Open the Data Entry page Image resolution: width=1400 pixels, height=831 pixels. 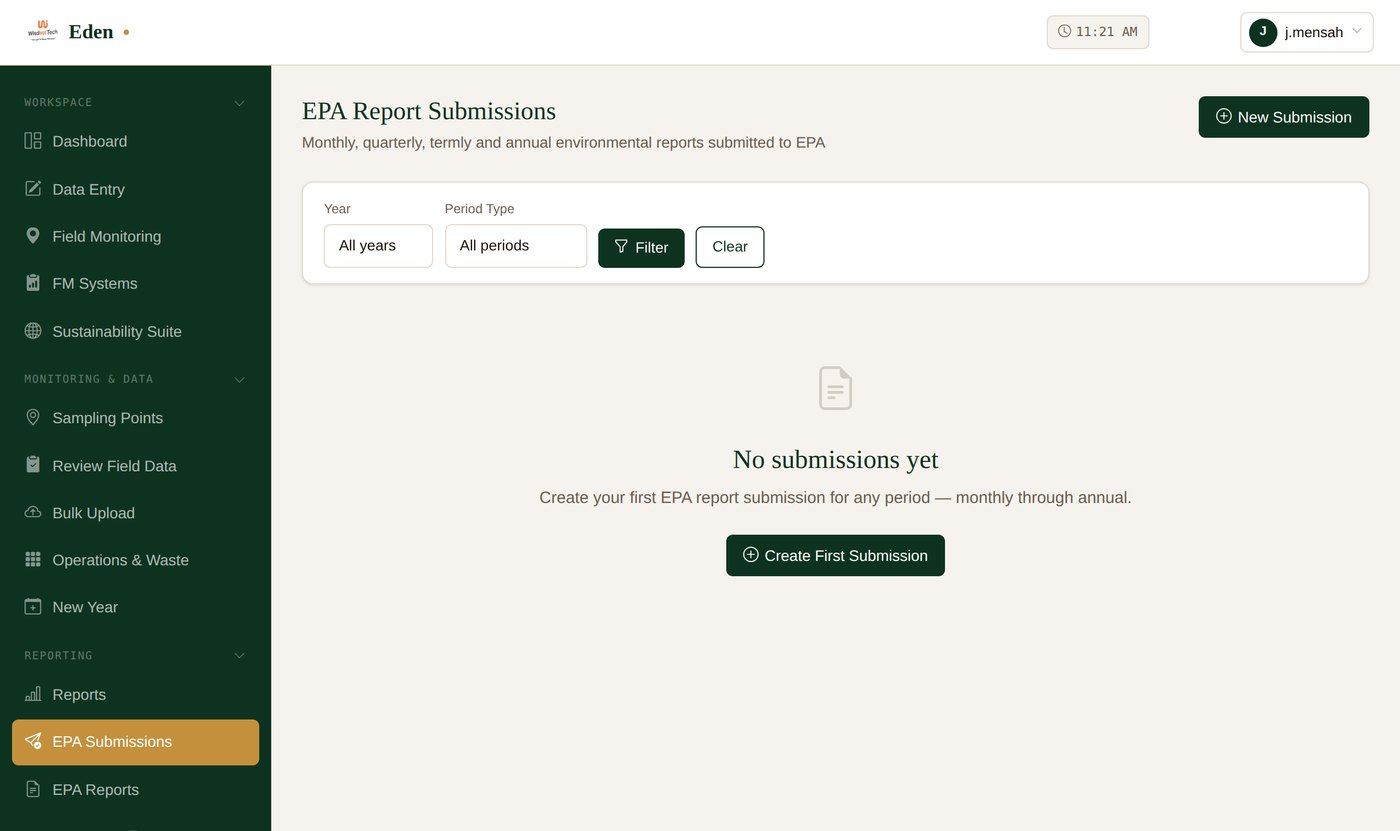[135, 189]
